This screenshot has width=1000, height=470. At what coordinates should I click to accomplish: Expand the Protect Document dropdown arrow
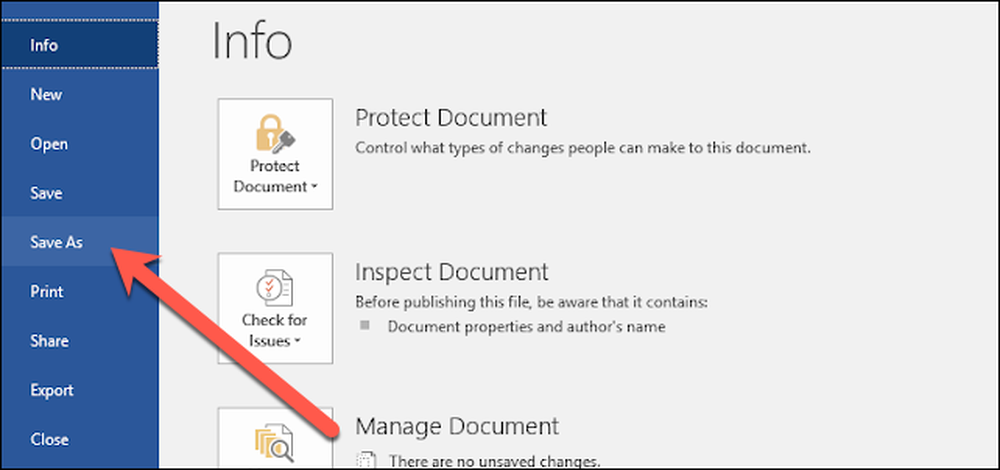315,188
